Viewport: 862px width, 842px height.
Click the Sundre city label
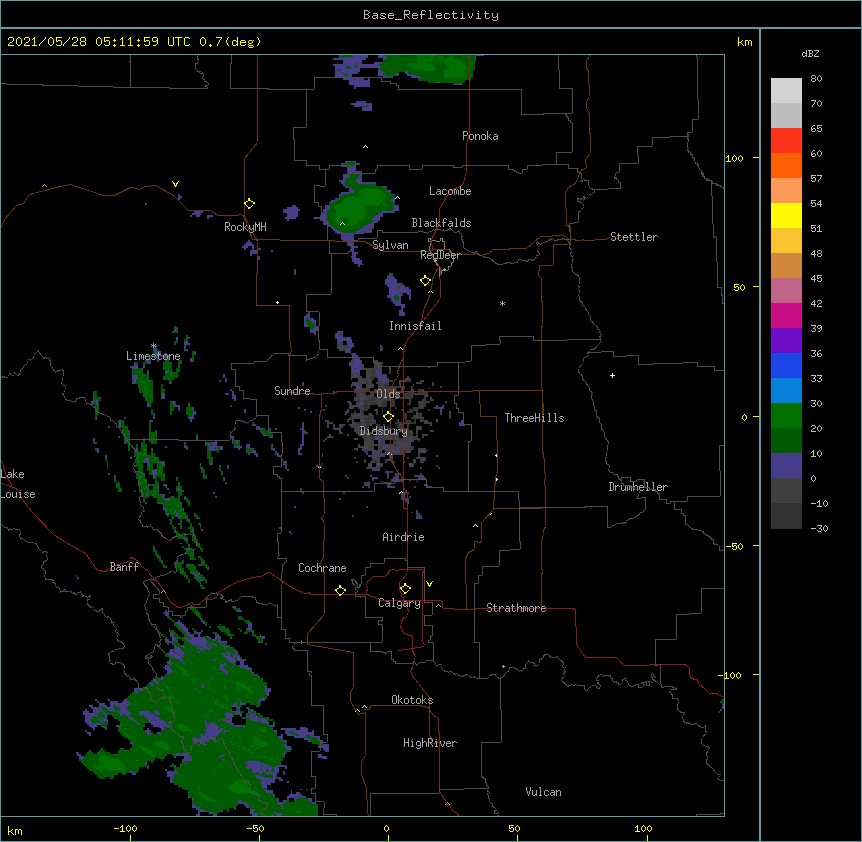point(292,391)
